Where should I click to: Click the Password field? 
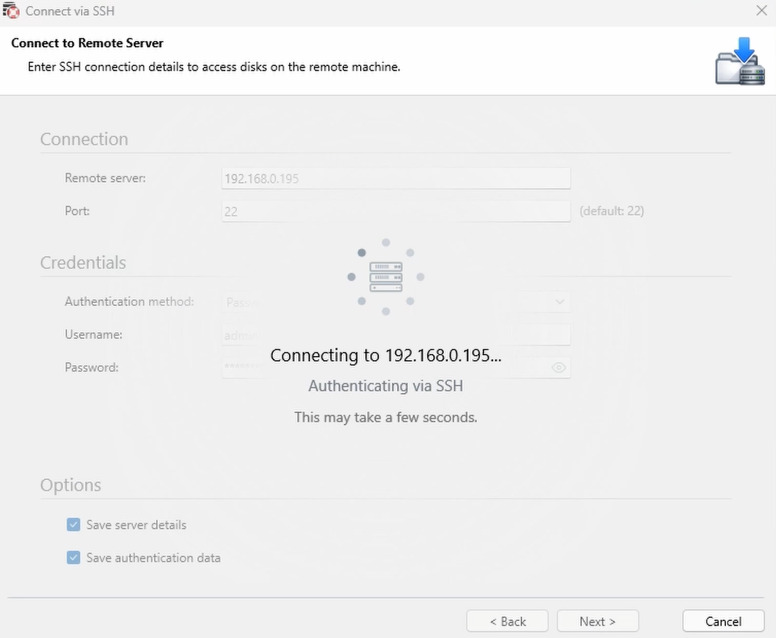click(x=396, y=367)
